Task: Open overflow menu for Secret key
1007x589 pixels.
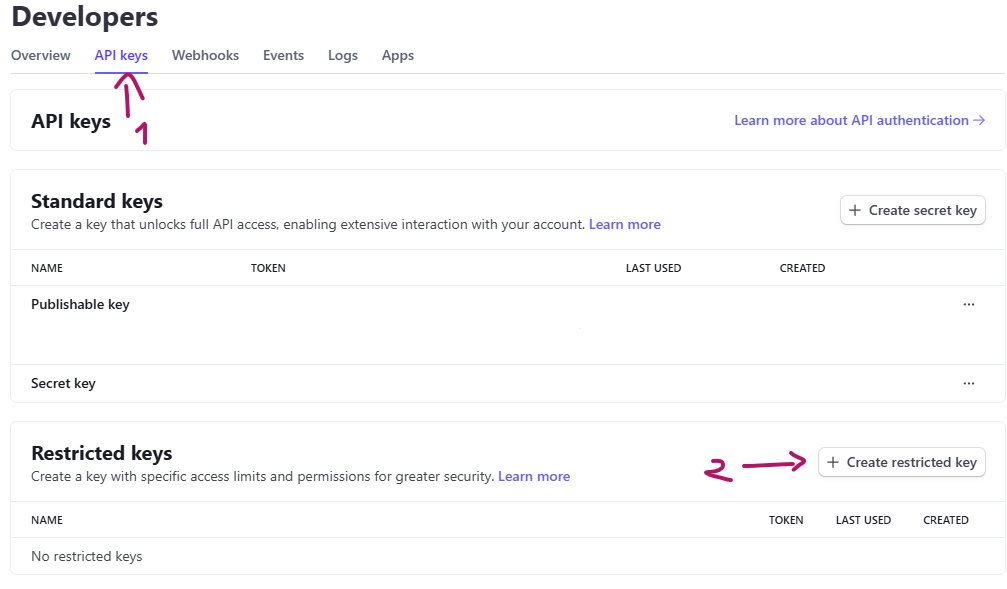Action: (968, 383)
